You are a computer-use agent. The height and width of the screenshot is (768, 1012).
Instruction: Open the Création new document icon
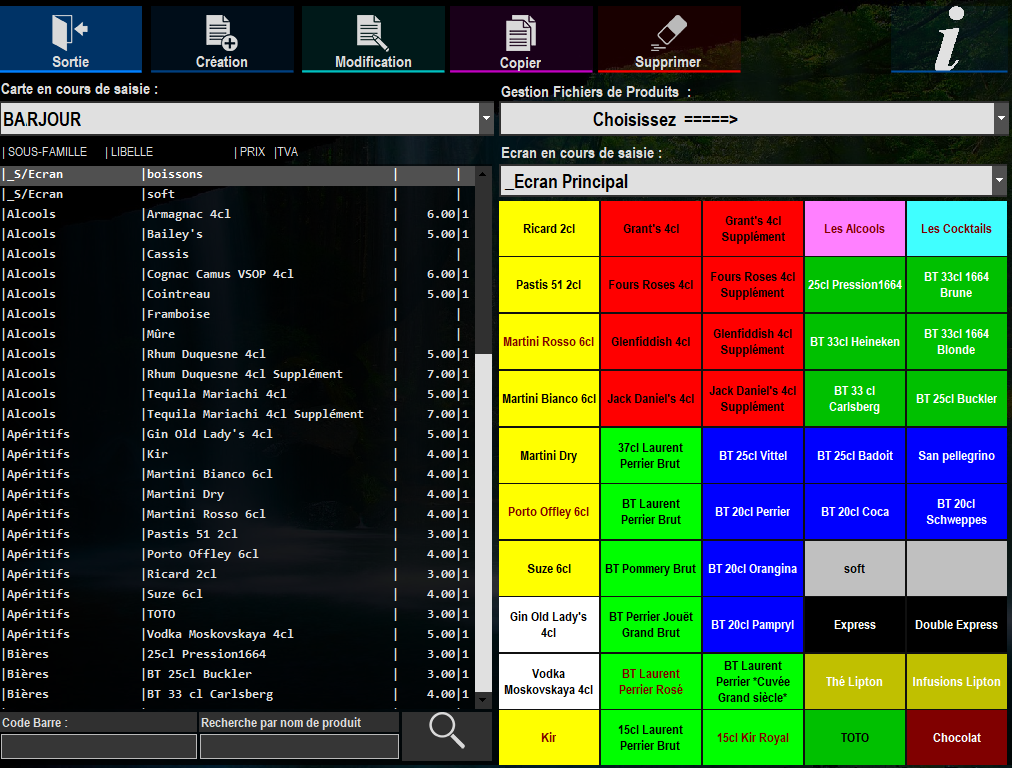point(221,32)
